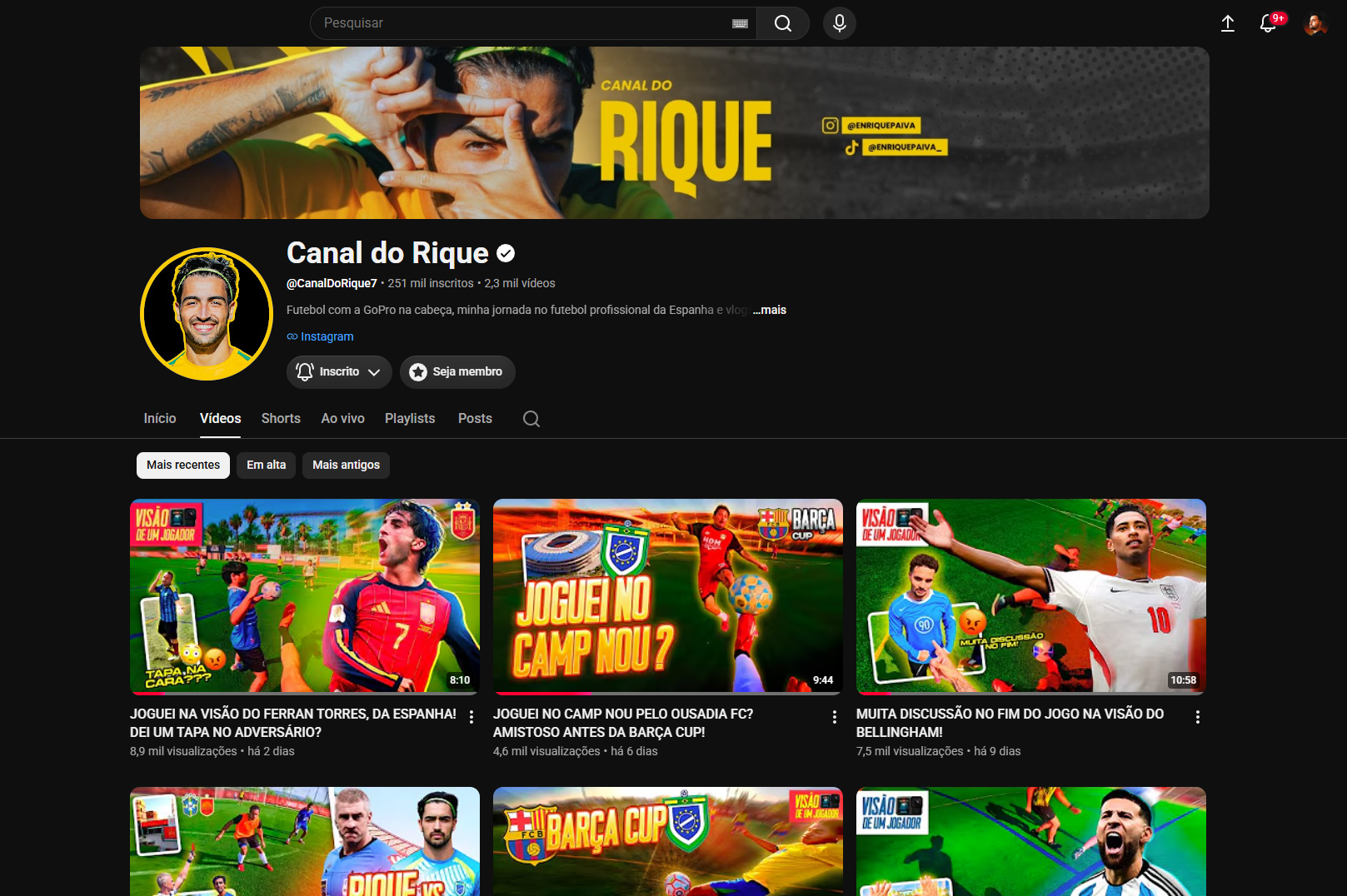
Task: Click the channel profile picture
Action: (x=207, y=314)
